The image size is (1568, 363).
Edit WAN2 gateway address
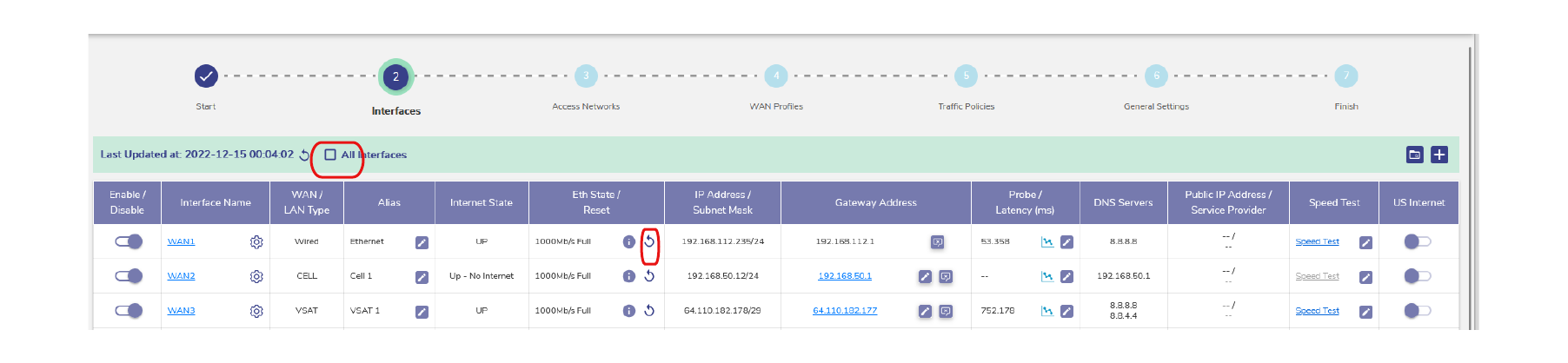pos(925,277)
